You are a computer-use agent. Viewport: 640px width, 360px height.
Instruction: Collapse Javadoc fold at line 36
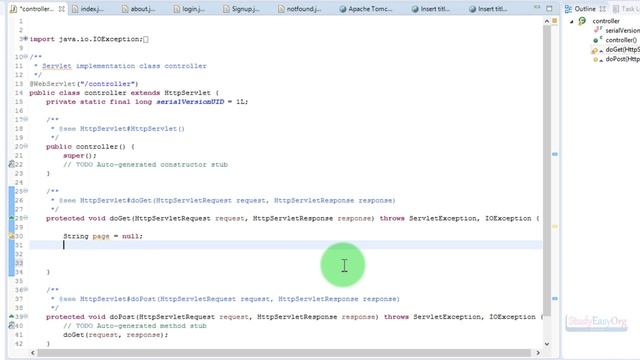point(26,290)
